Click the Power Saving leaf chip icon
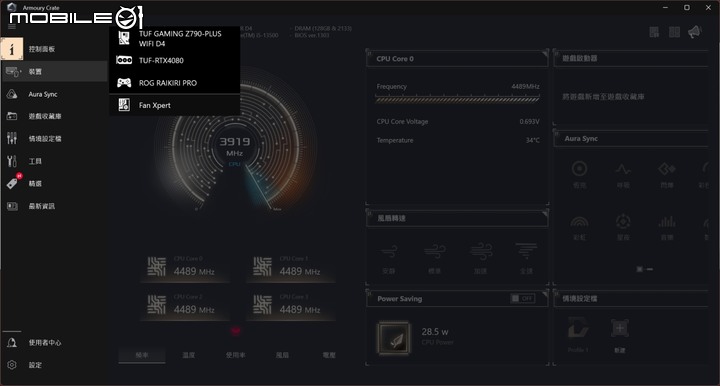The width and height of the screenshot is (720, 386). [x=394, y=338]
